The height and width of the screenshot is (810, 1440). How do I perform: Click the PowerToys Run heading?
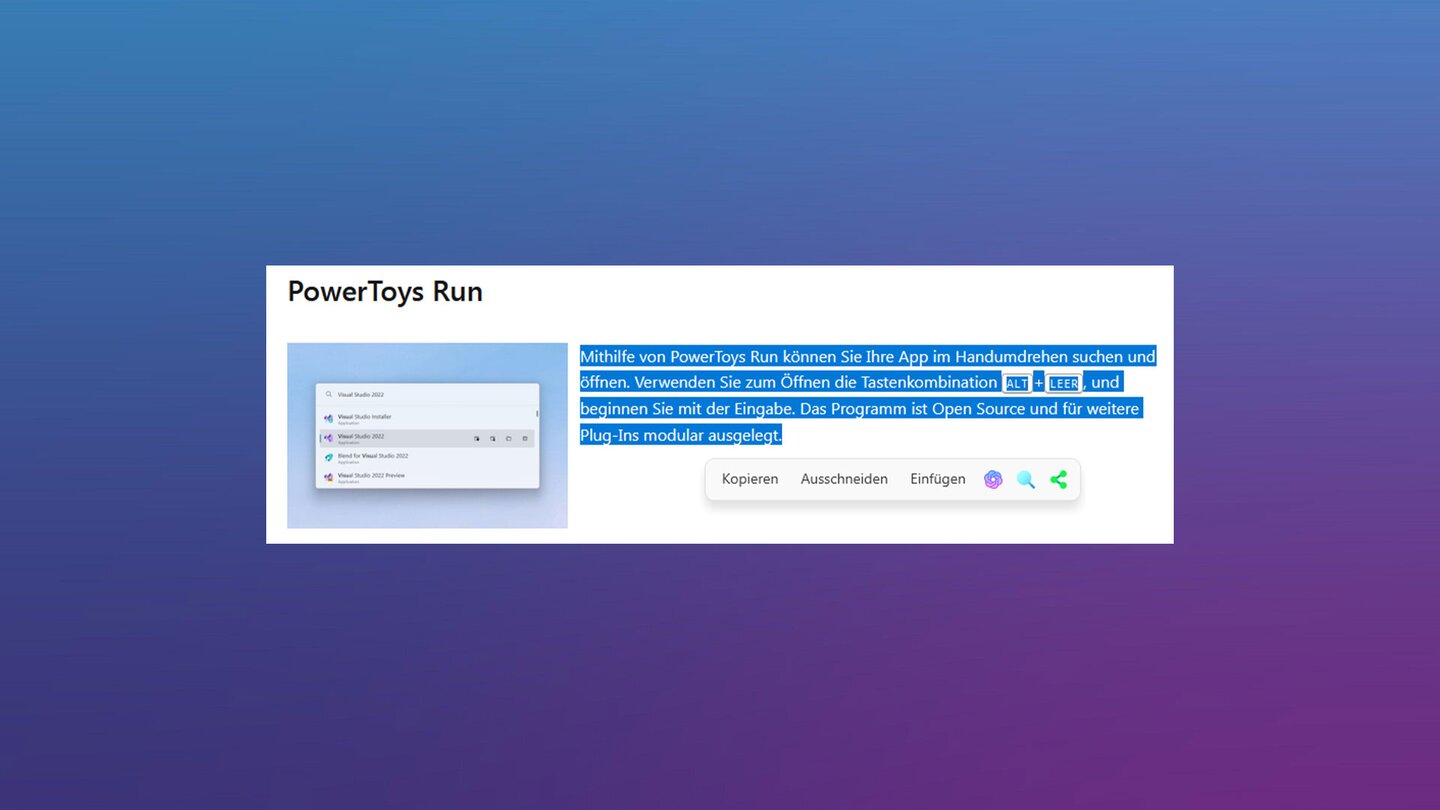pos(385,291)
